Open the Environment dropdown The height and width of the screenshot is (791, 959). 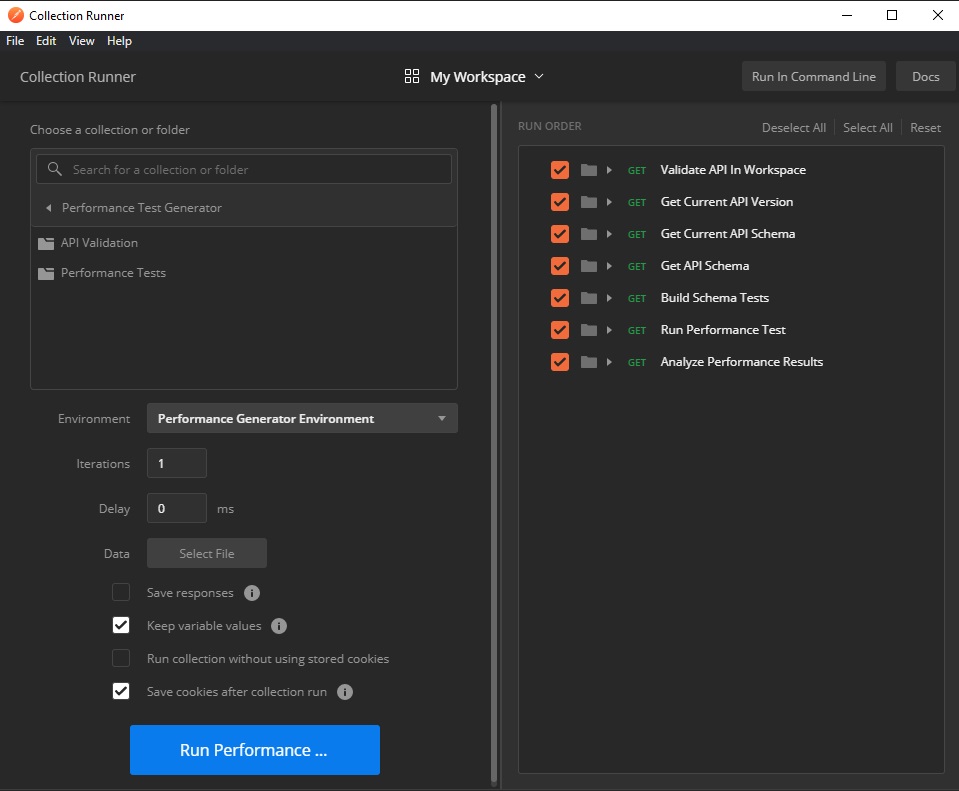click(302, 419)
